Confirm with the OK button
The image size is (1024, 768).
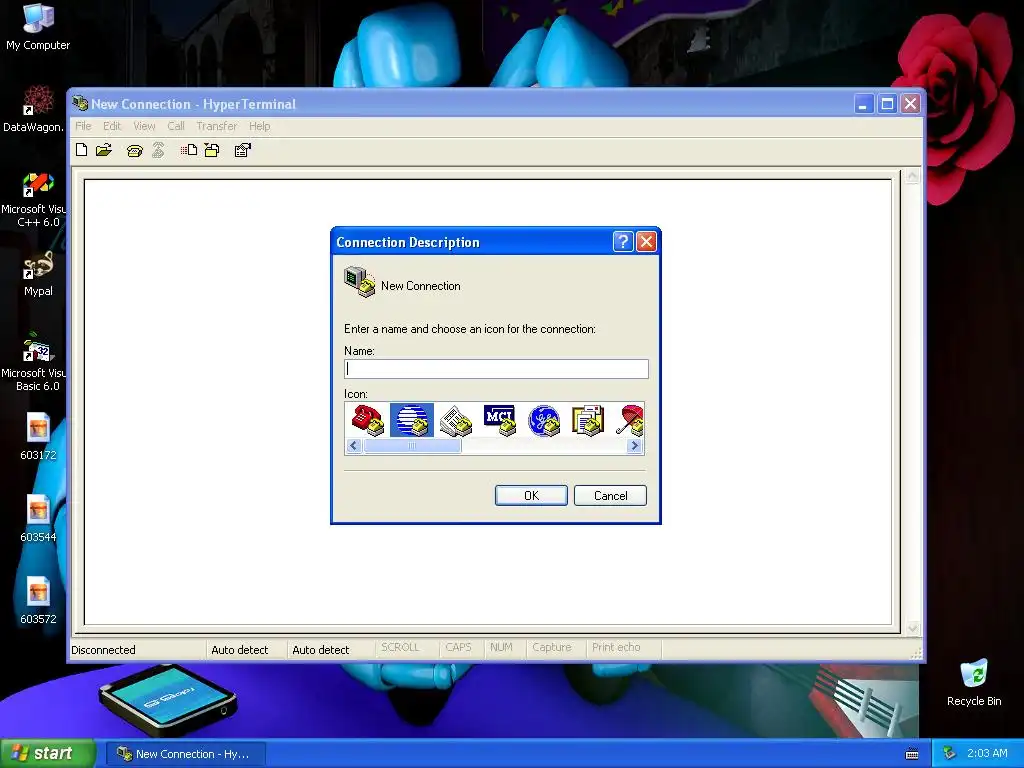[x=531, y=496]
